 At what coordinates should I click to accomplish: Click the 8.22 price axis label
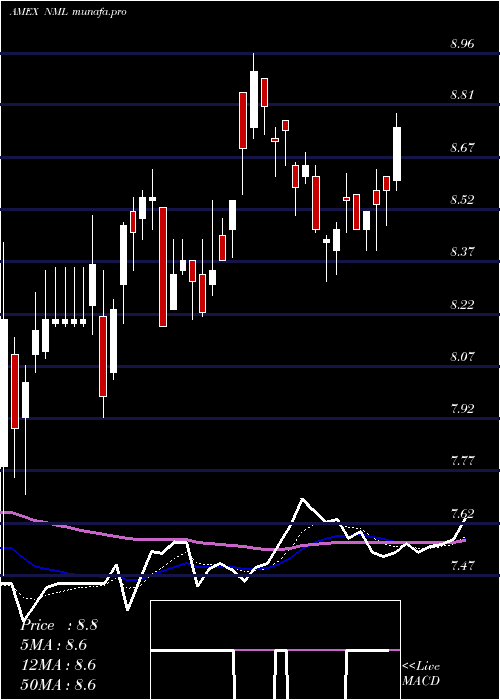(462, 304)
